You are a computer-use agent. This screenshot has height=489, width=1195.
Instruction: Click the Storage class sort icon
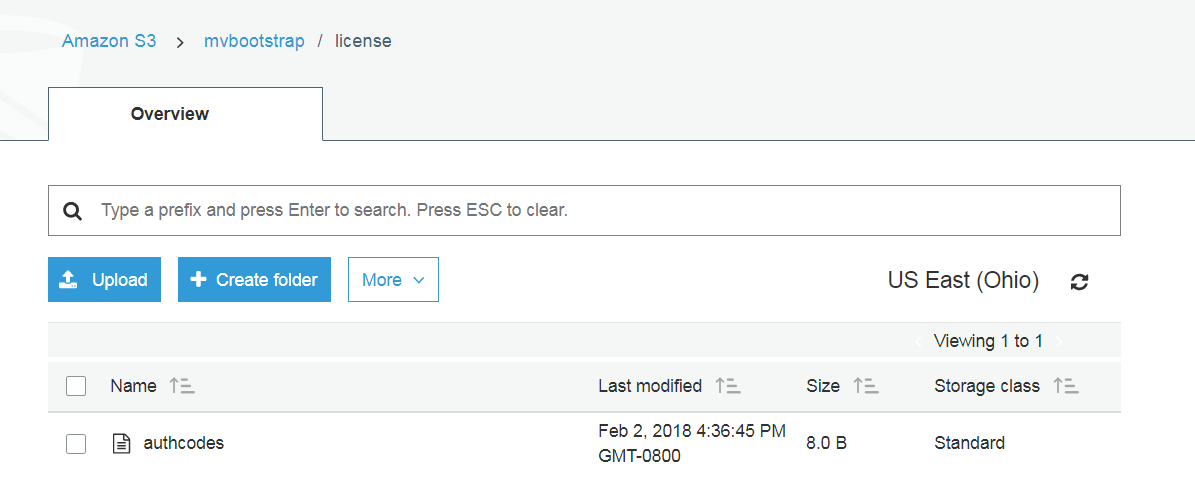click(x=1065, y=386)
